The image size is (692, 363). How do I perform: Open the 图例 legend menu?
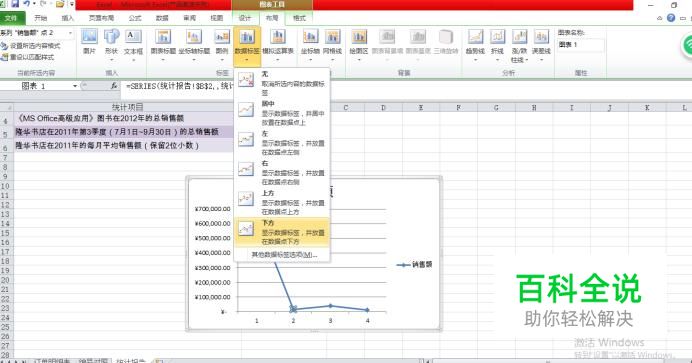coord(222,44)
